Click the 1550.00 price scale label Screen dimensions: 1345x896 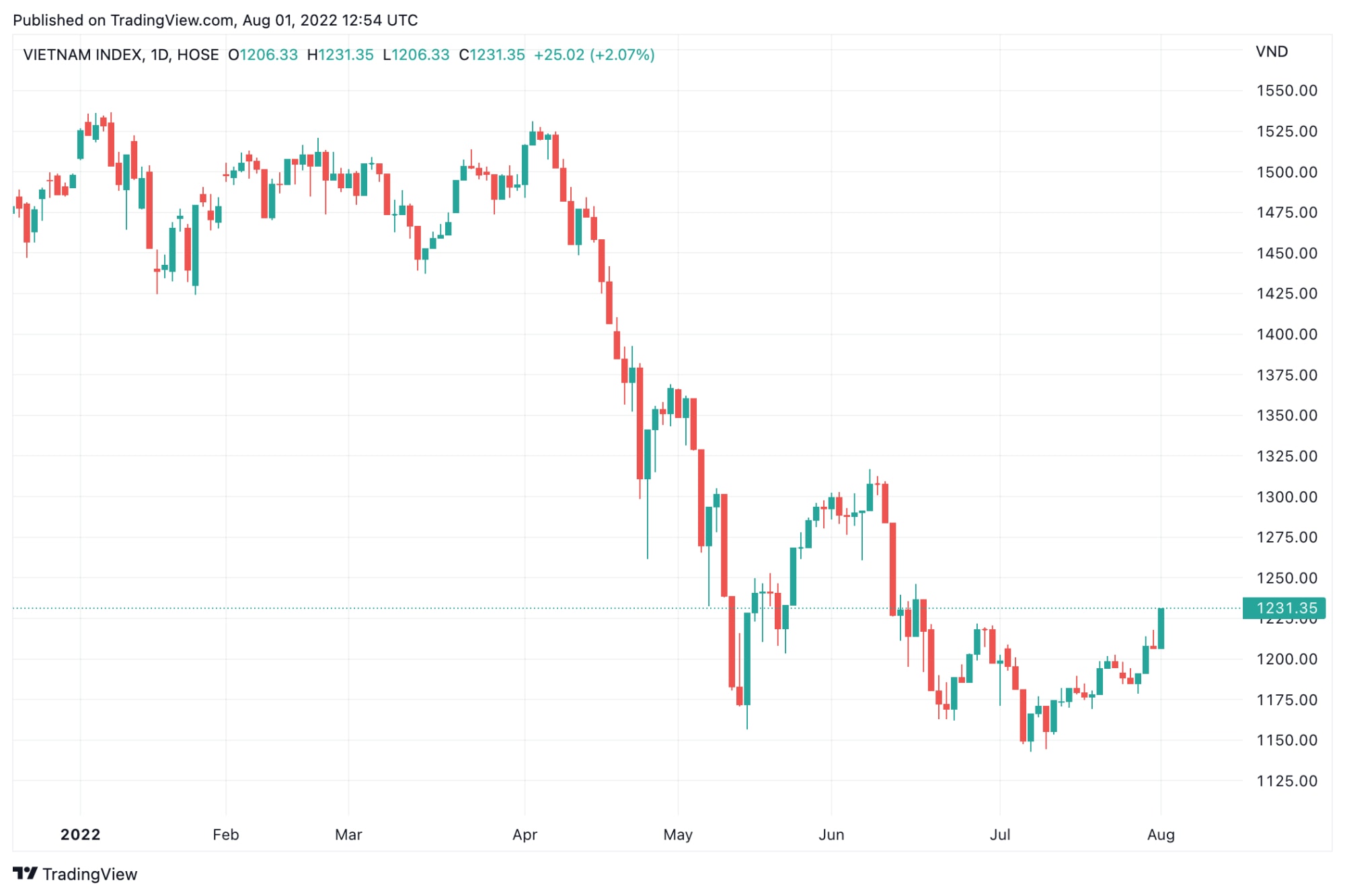pyautogui.click(x=1286, y=91)
